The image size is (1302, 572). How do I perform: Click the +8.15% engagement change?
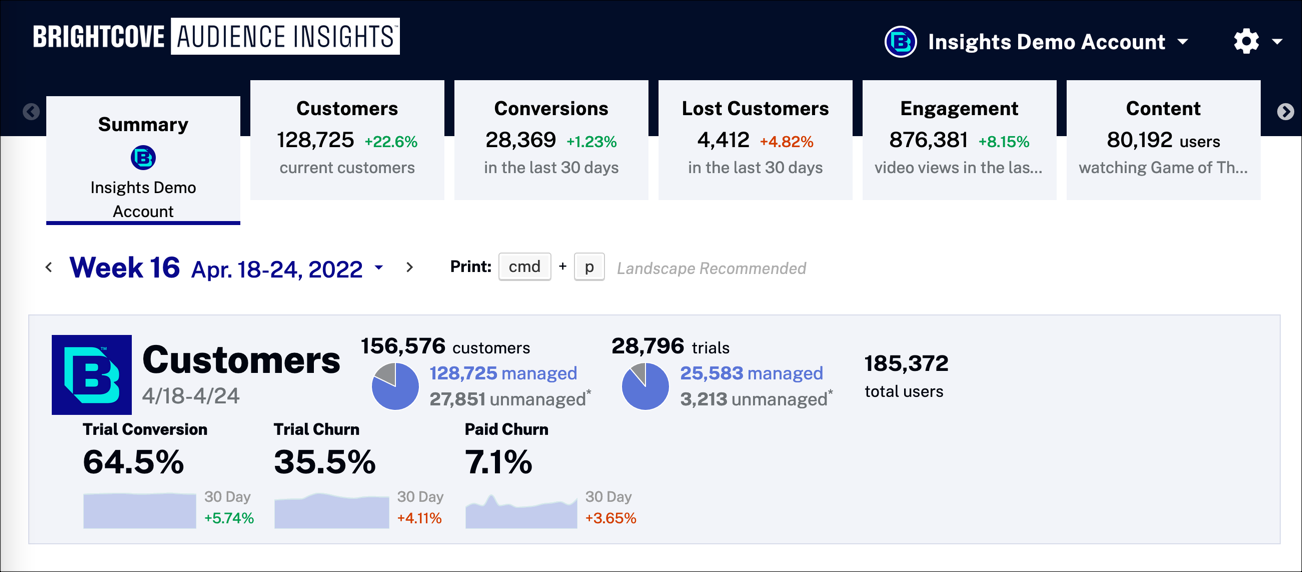click(1004, 142)
